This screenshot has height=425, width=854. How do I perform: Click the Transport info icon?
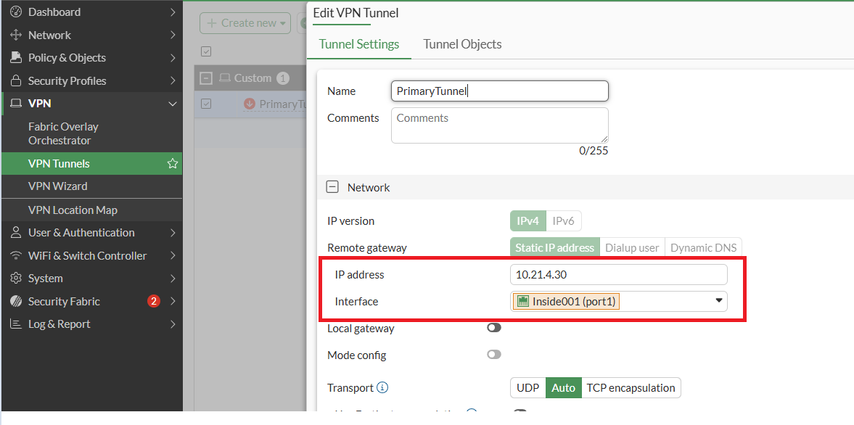click(382, 388)
